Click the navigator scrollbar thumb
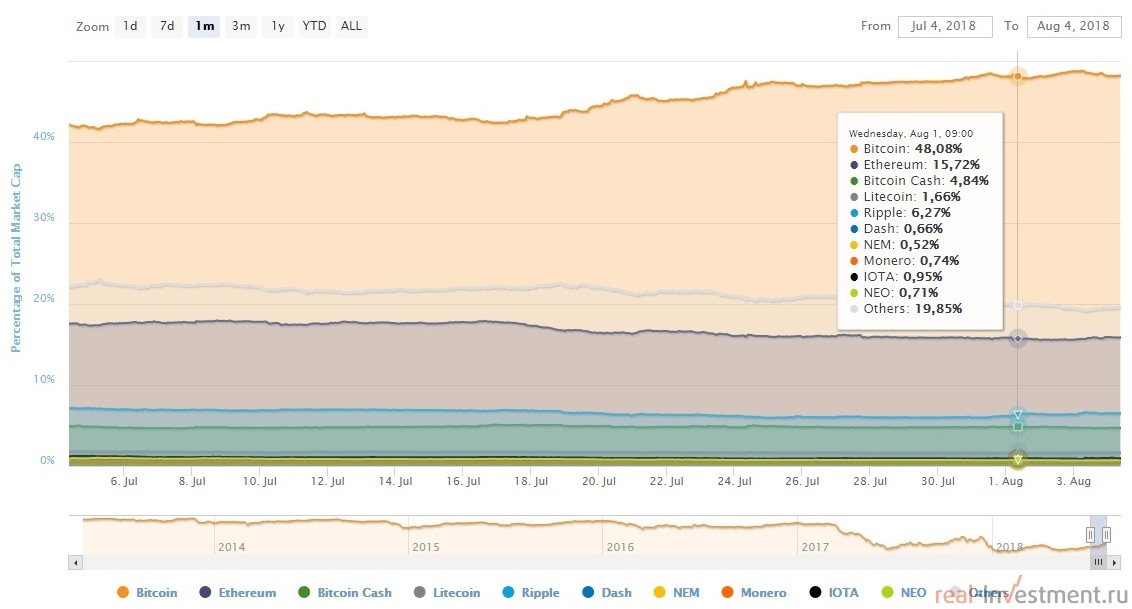The width and height of the screenshot is (1132, 609). [1098, 562]
